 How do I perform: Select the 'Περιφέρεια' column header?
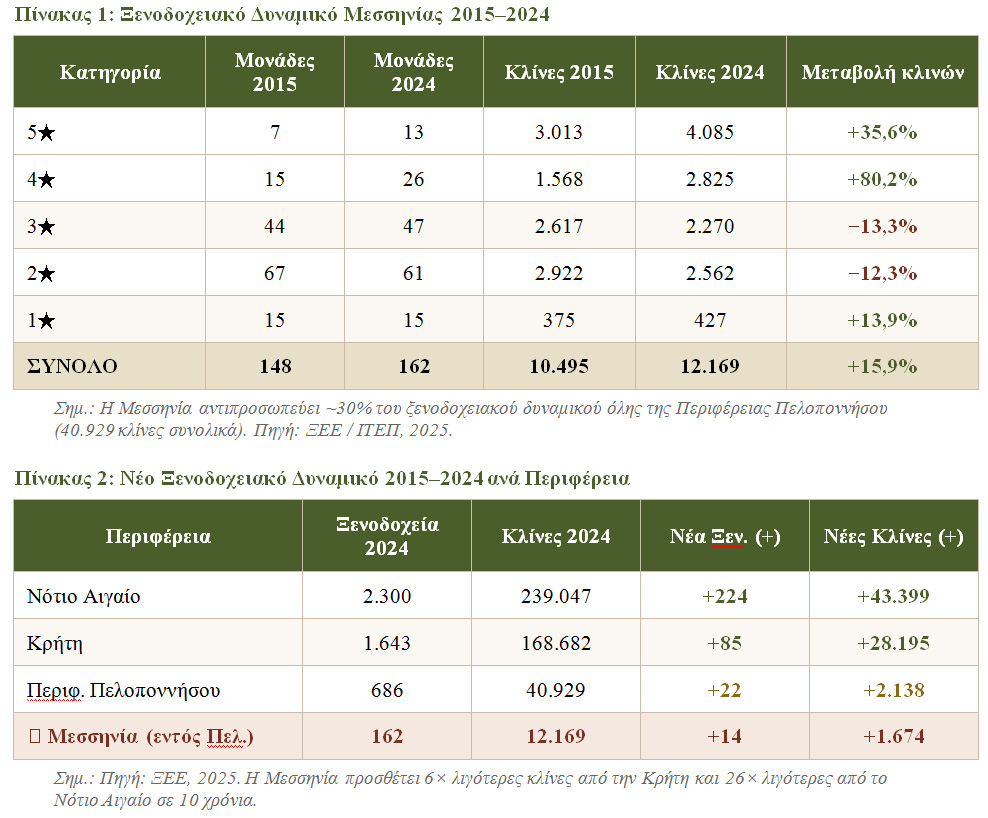click(158, 536)
